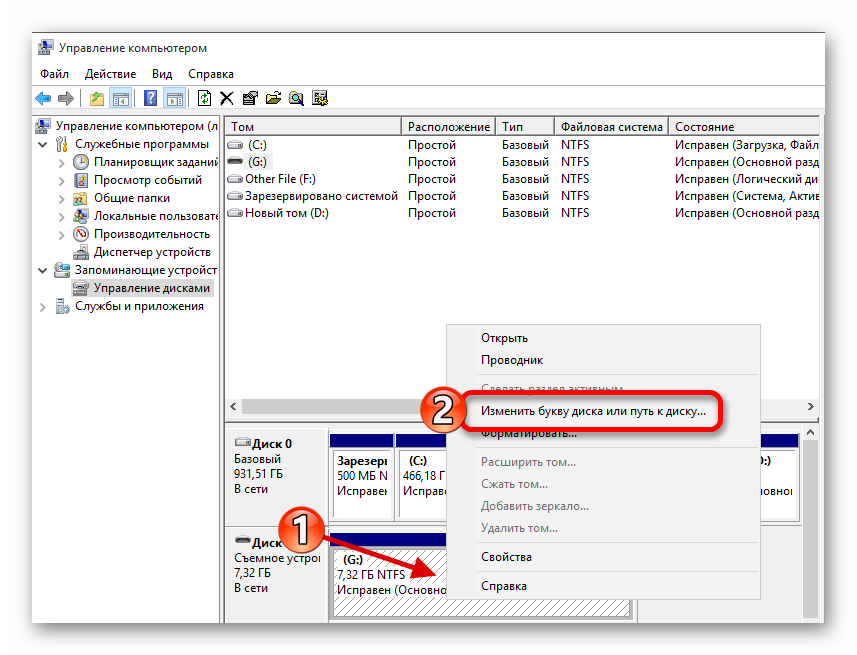This screenshot has width=857, height=655.
Task: Click the Up one level folder icon
Action: click(96, 98)
